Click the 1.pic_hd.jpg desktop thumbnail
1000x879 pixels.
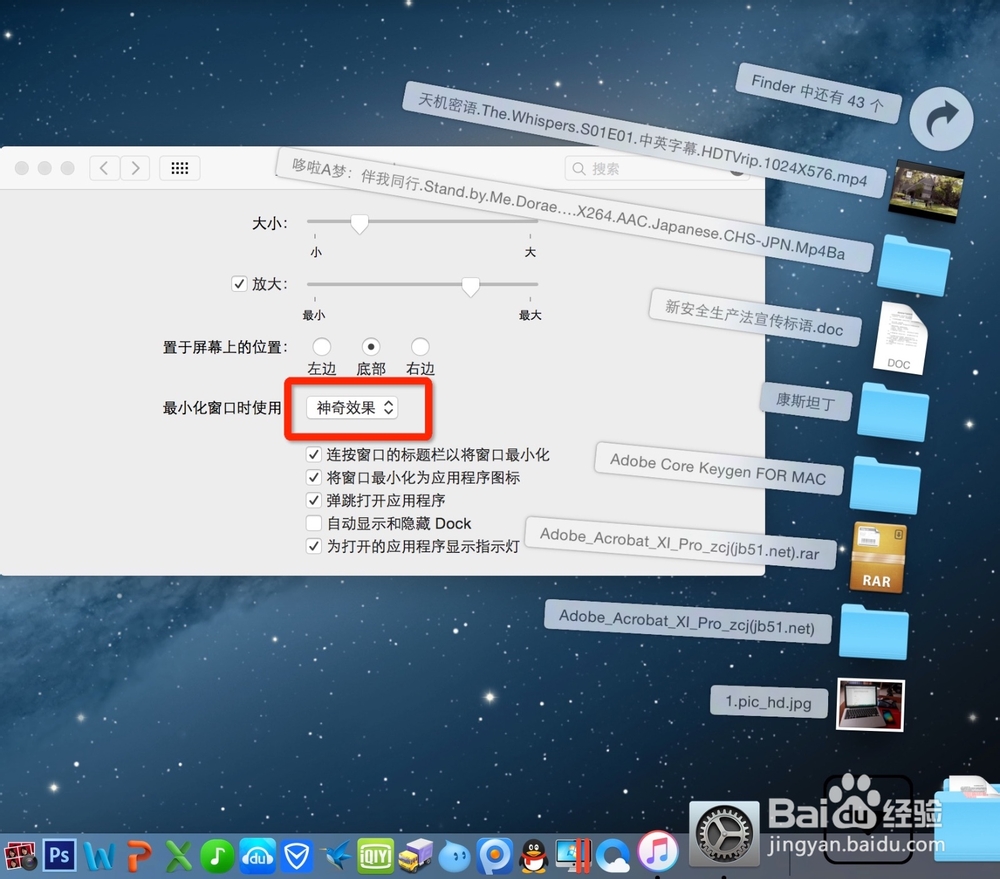869,705
